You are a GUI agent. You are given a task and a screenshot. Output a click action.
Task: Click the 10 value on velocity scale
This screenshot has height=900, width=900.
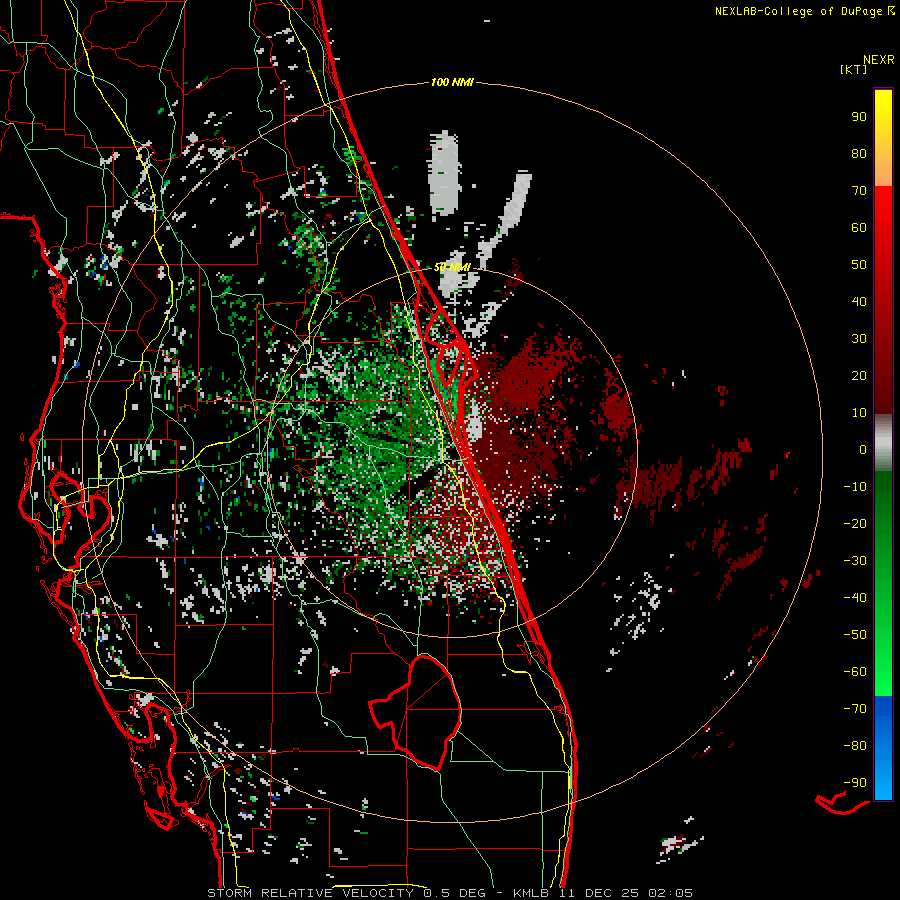click(x=859, y=413)
